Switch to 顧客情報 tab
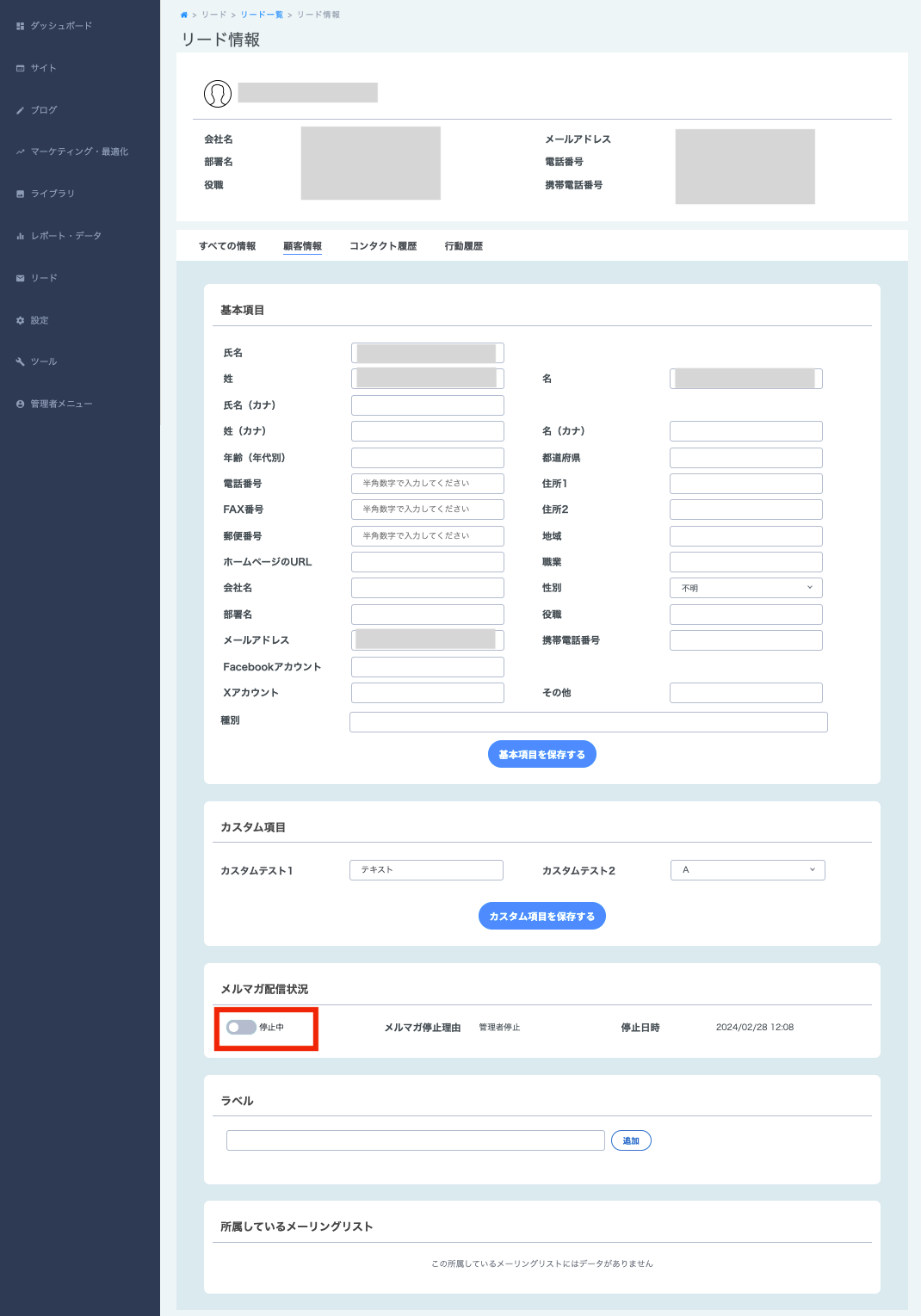The height and width of the screenshot is (1316, 921). [302, 246]
